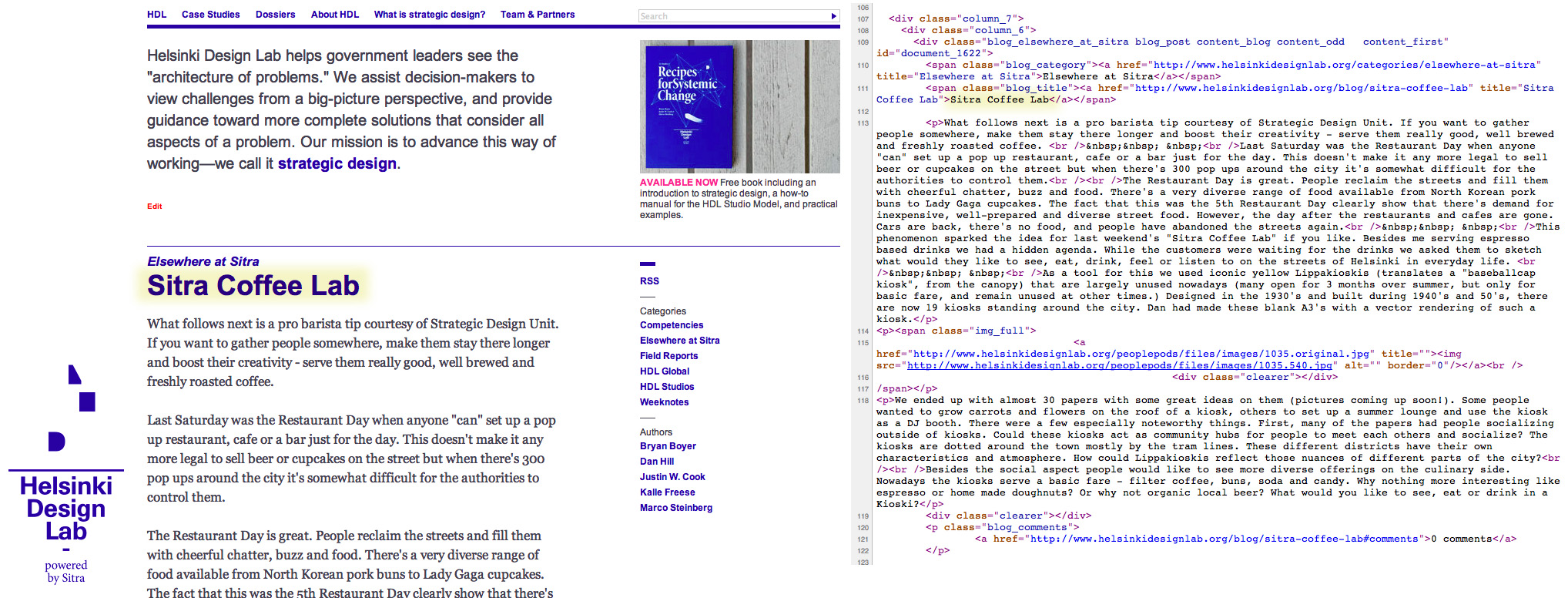This screenshot has width=1568, height=598.
Task: Select 'What is strategic design?' in navigation
Action: pyautogui.click(x=429, y=15)
